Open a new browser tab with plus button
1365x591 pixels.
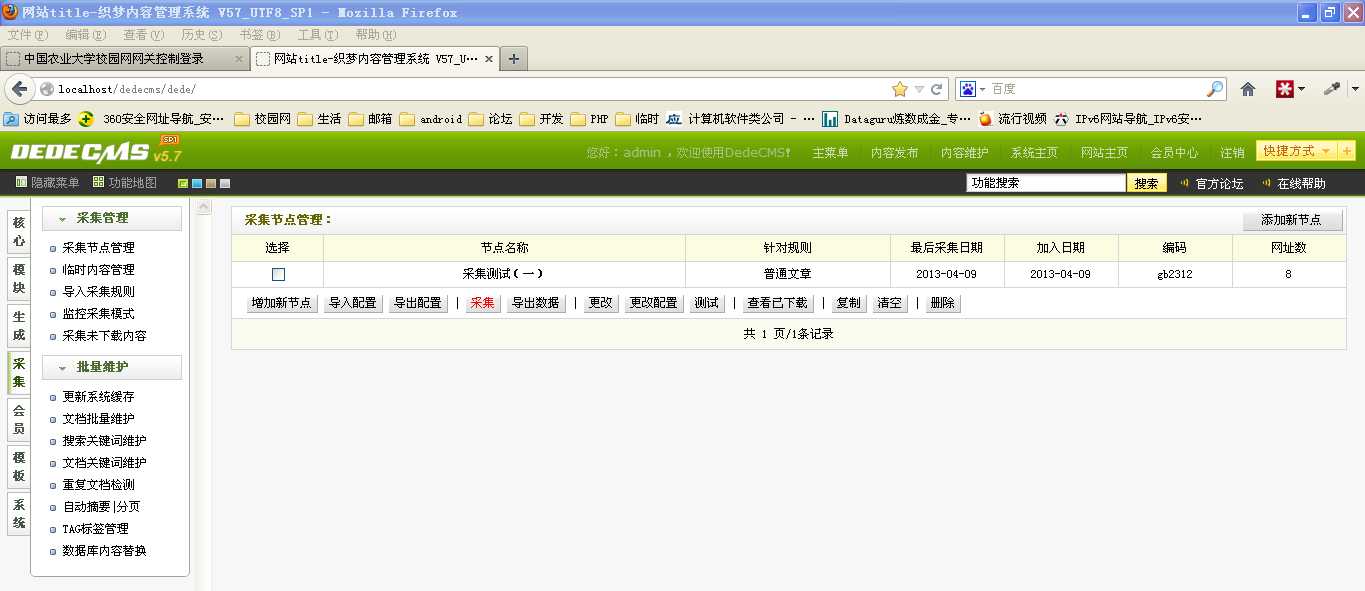coord(513,59)
